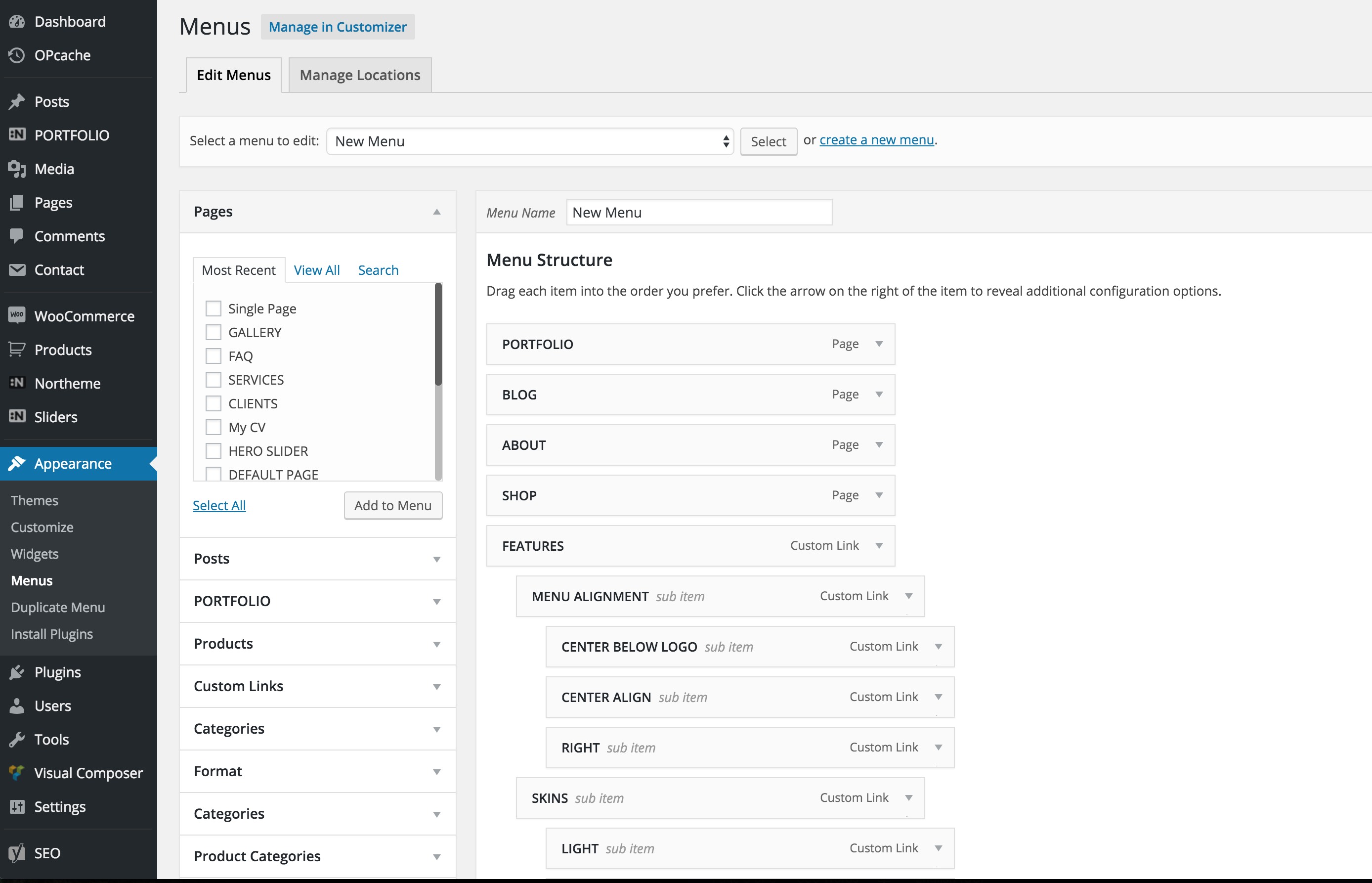
Task: Click the Dashboard icon in sidebar
Action: click(x=17, y=21)
